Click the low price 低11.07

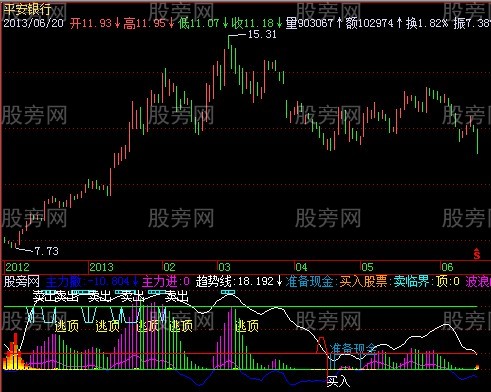click(199, 23)
